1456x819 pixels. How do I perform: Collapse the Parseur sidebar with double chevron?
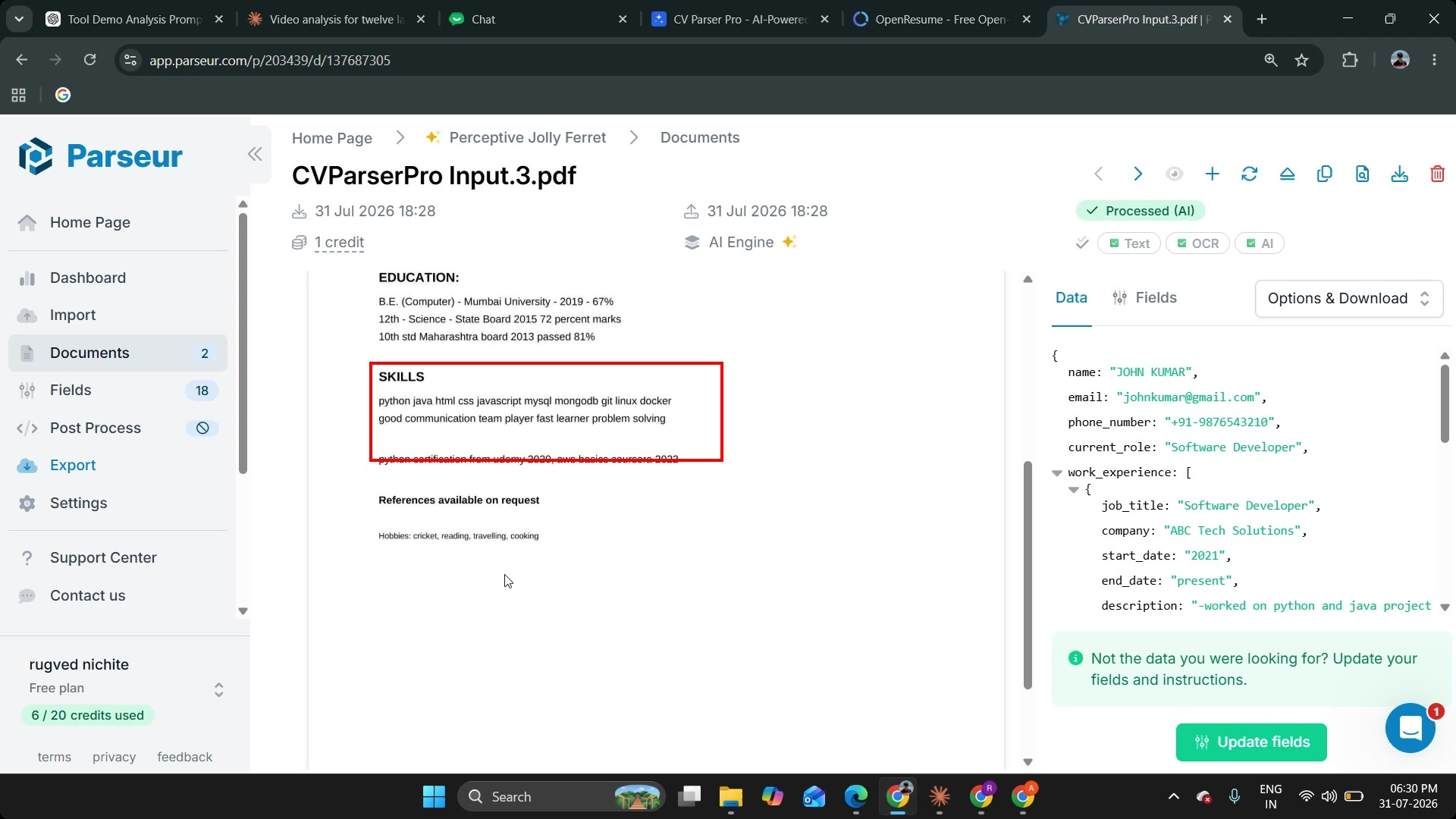click(255, 154)
